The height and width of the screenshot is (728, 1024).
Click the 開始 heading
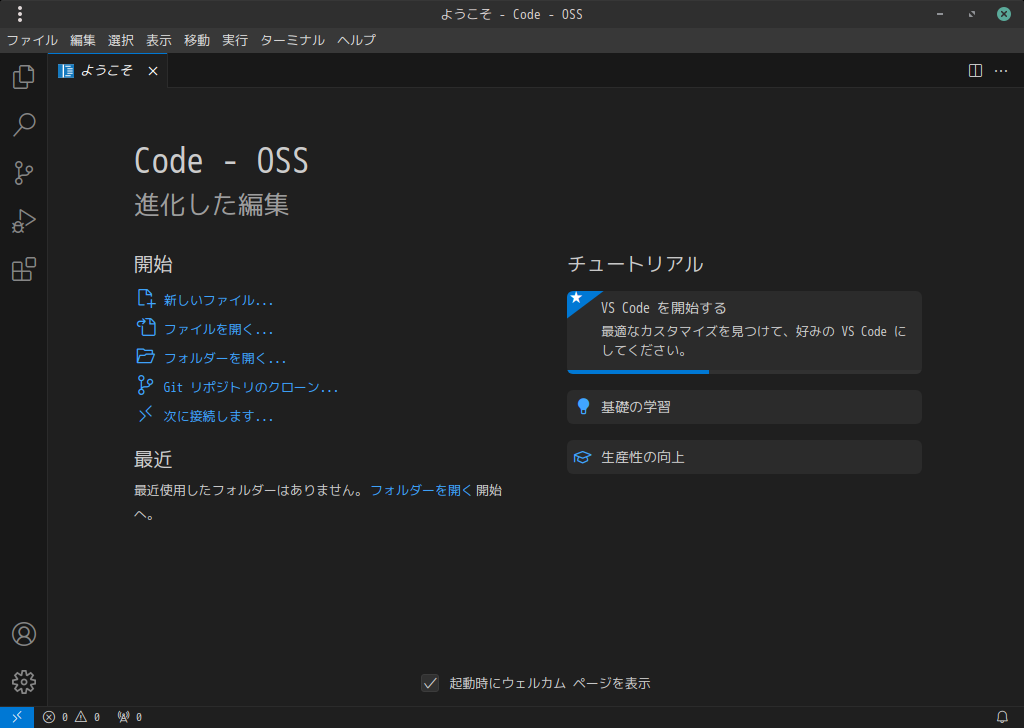(153, 264)
